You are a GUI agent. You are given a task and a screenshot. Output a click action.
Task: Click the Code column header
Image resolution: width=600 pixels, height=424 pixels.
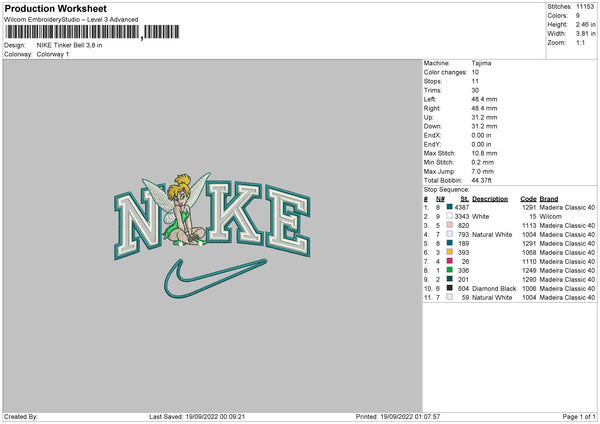528,199
